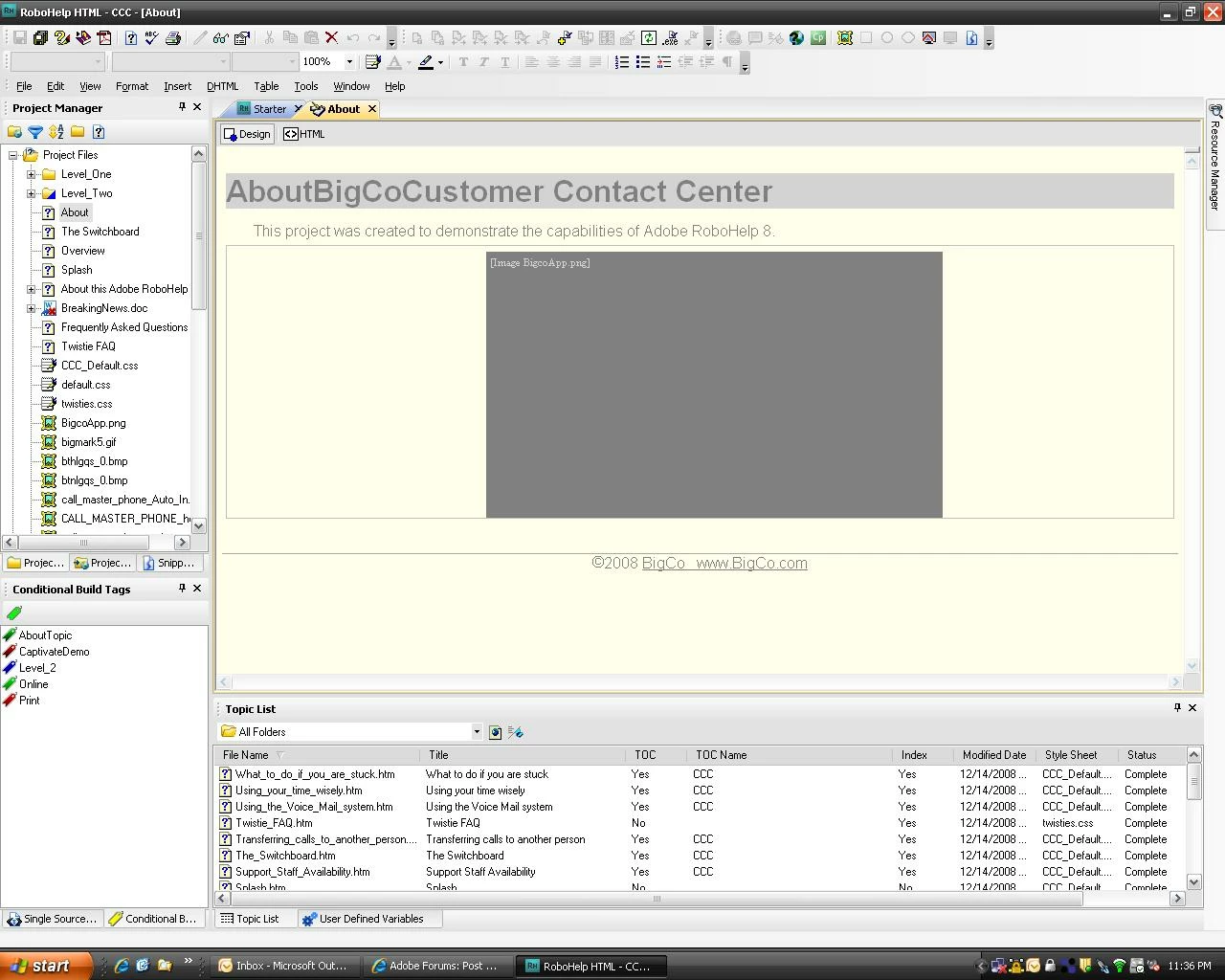Screen dimensions: 1225x980
Task: Click the Windows Start button
Action: tap(46, 966)
